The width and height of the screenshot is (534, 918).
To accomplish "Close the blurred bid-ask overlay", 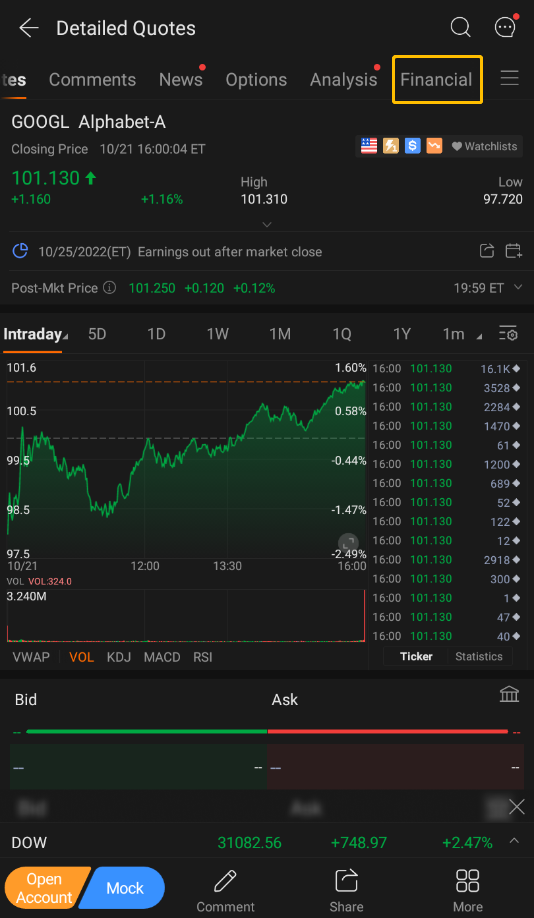I will pos(516,808).
